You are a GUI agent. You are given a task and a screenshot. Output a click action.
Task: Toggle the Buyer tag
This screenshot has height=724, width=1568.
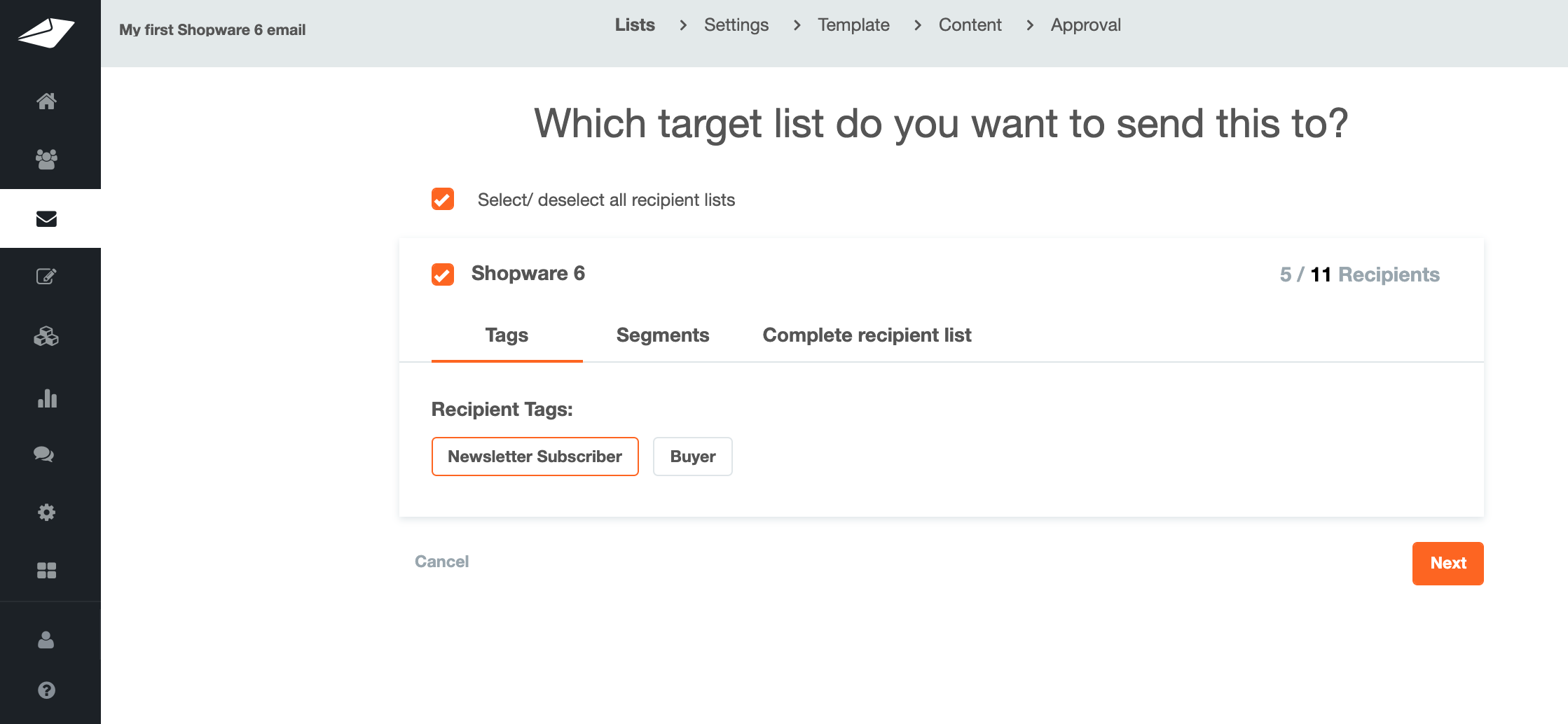(x=693, y=457)
